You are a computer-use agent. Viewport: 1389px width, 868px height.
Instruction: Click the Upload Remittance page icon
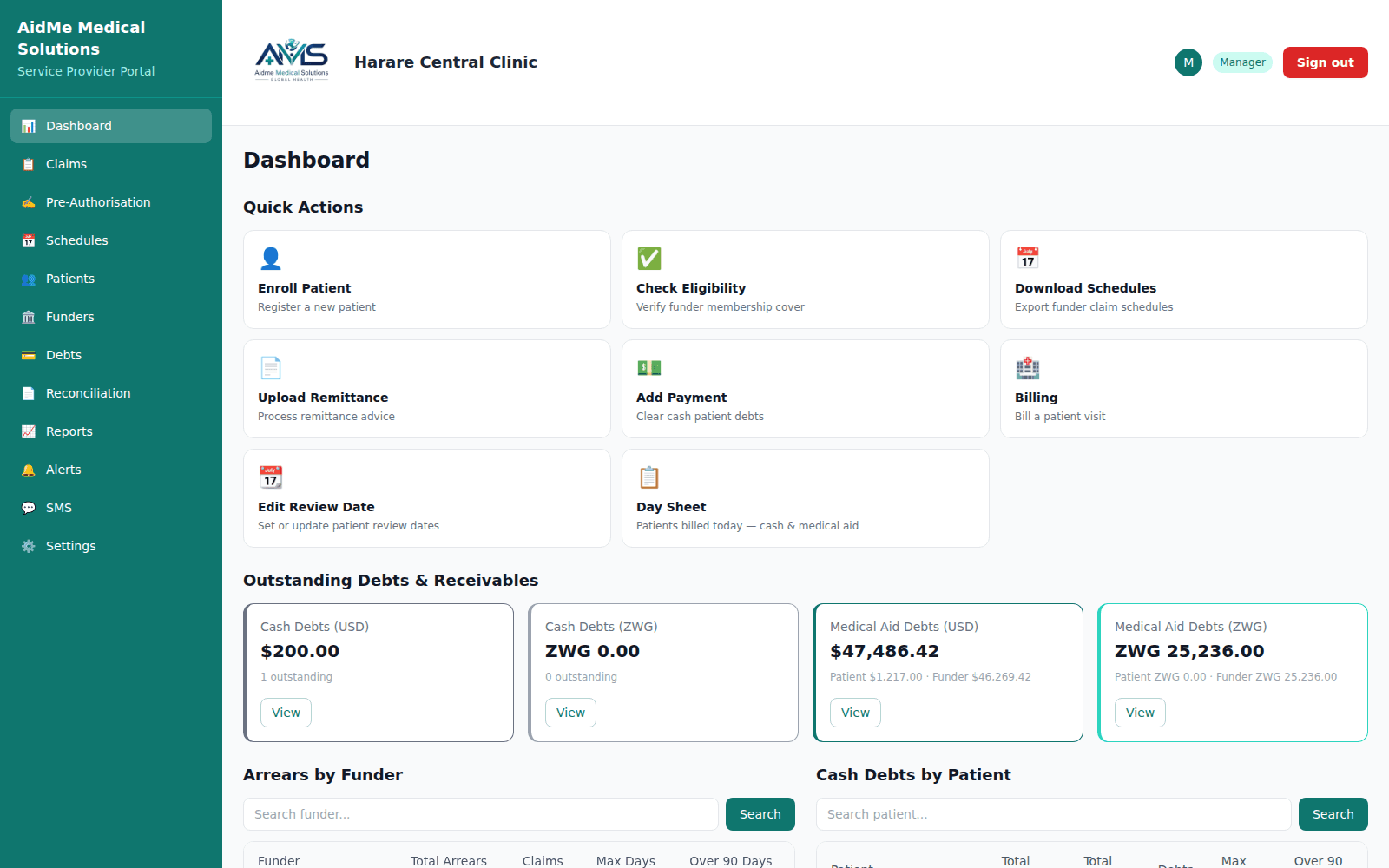coord(271,368)
